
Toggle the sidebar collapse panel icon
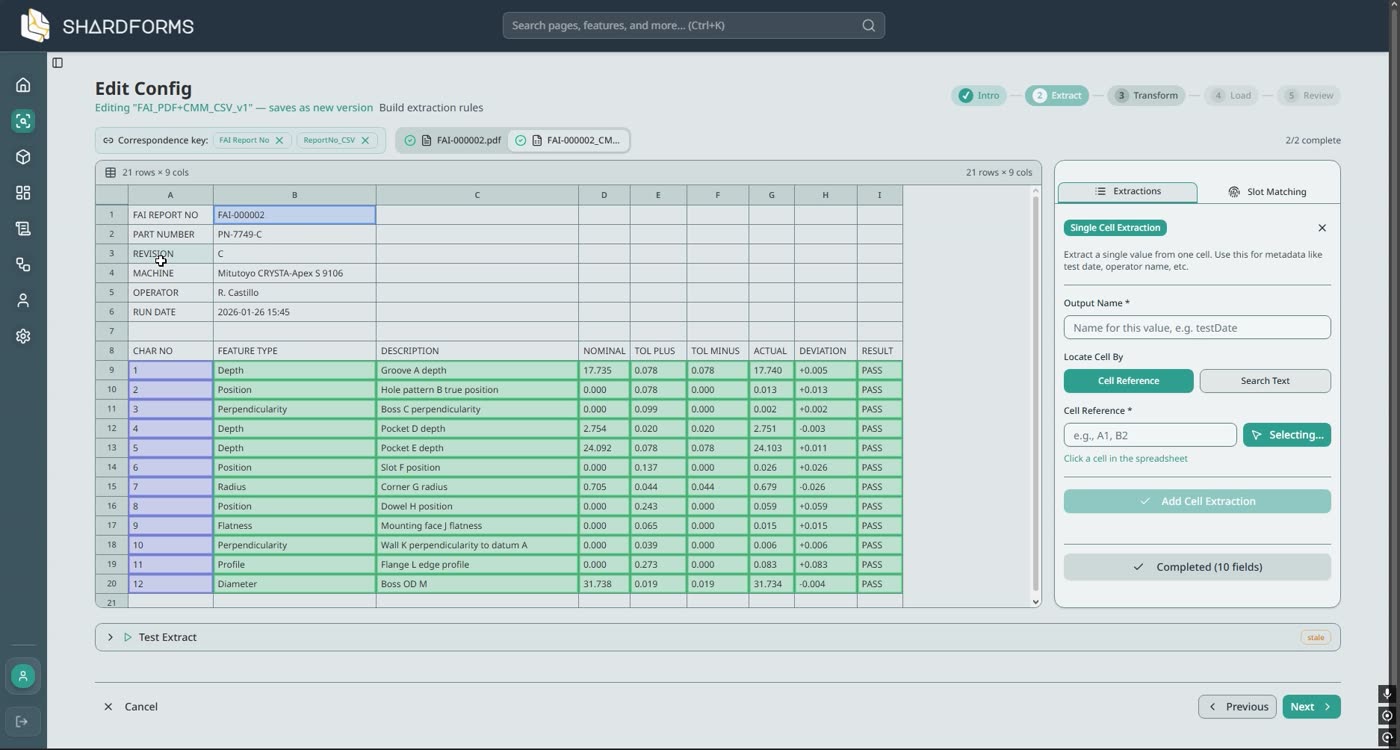[58, 63]
